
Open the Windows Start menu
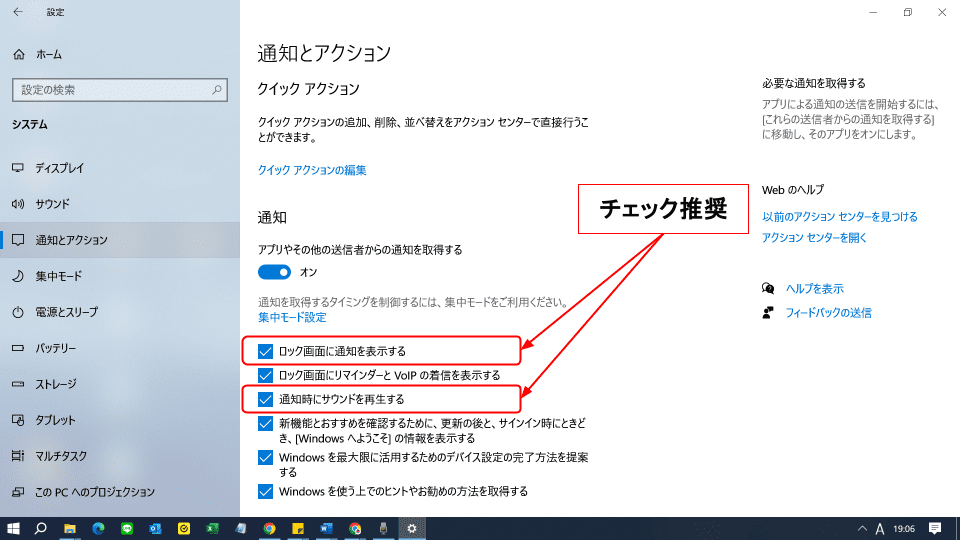(x=14, y=528)
